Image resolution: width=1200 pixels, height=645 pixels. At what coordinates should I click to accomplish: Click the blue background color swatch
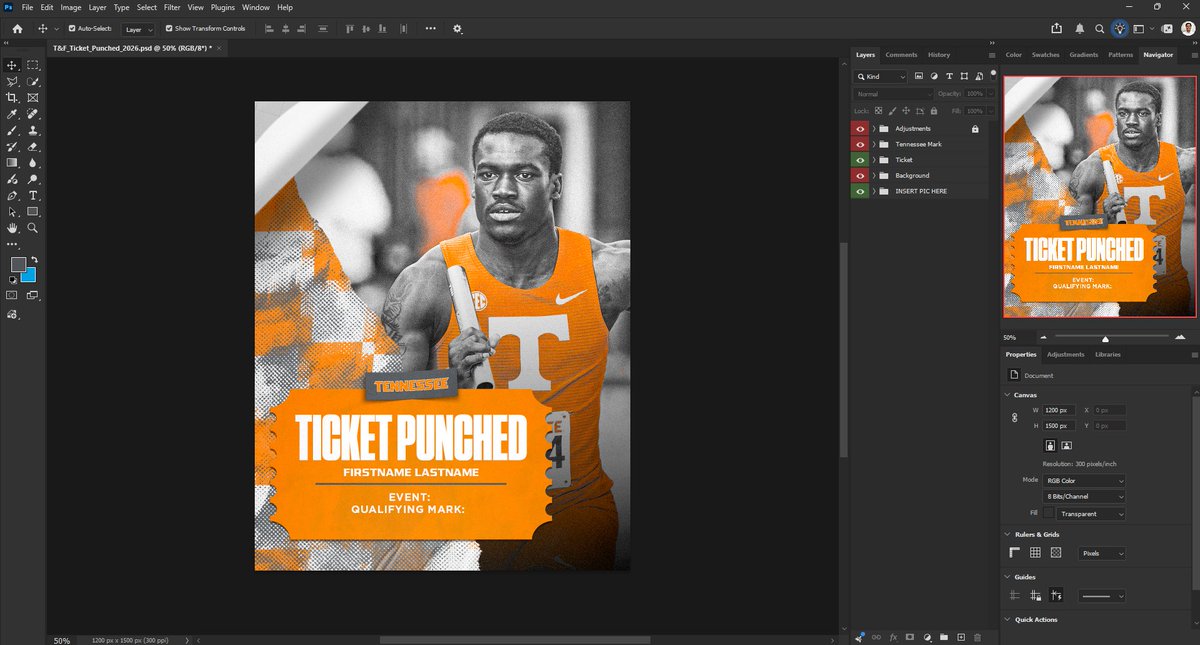tap(29, 275)
